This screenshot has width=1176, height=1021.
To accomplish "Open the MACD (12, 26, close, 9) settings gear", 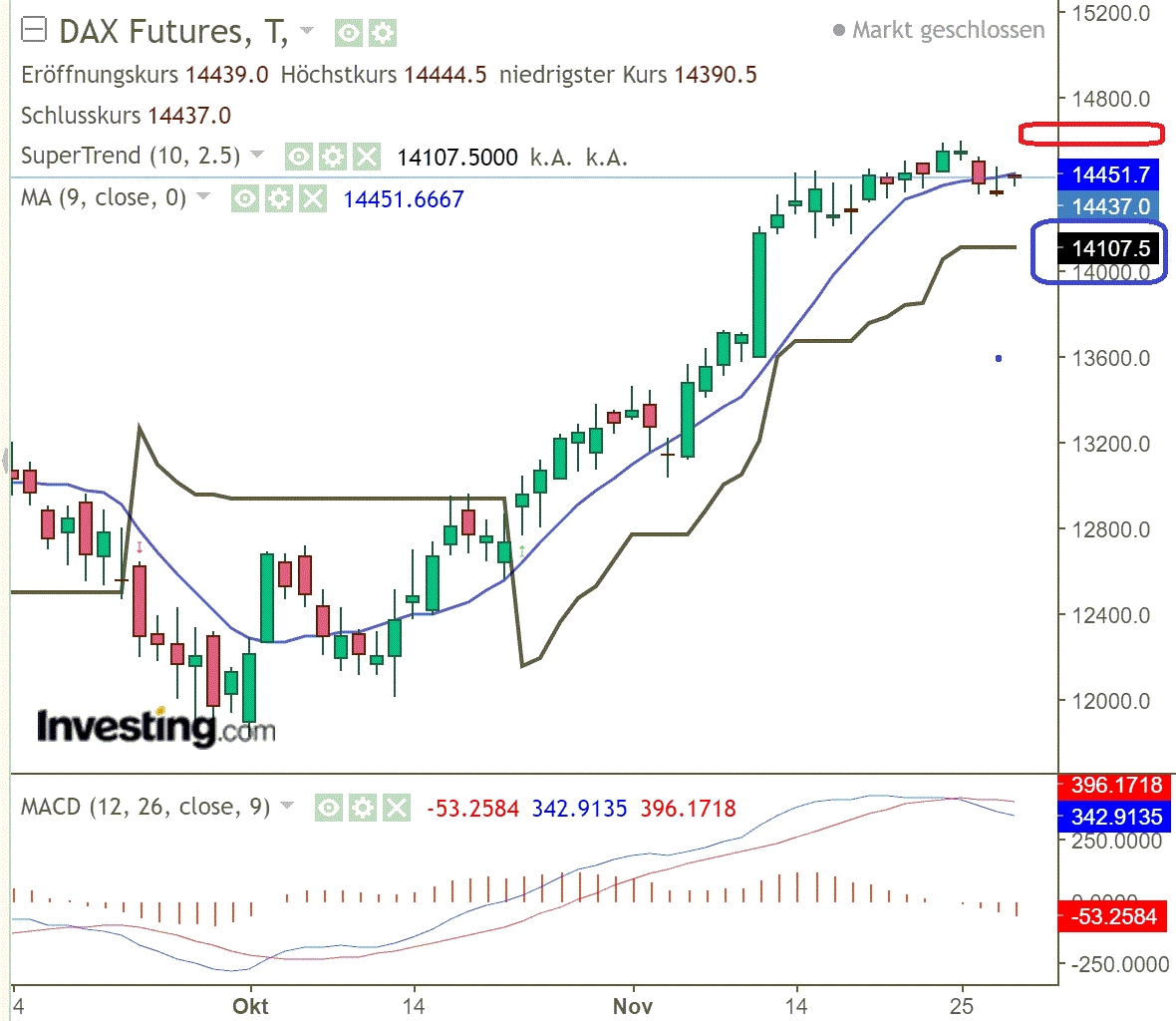I will pos(365,808).
